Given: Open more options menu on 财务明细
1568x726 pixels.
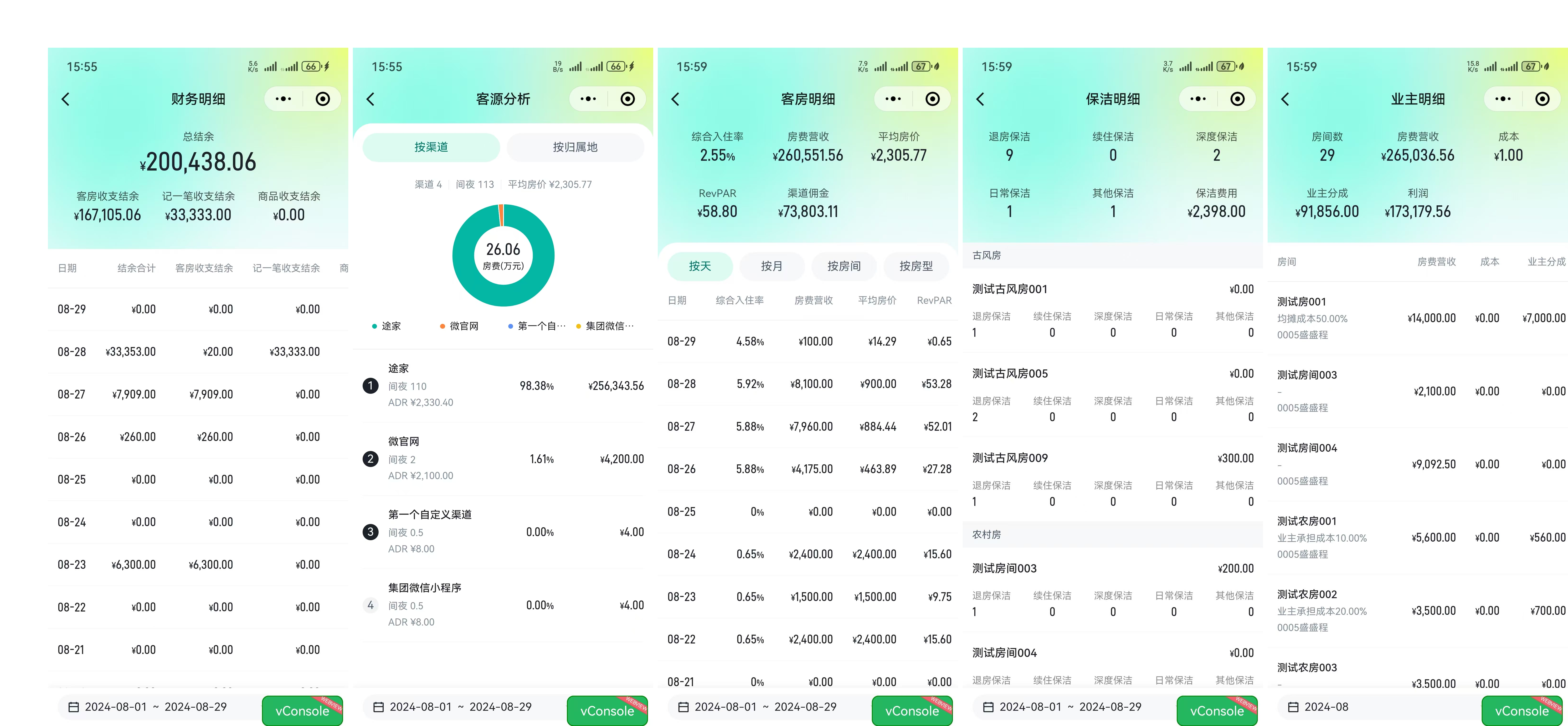Looking at the screenshot, I should tap(283, 99).
